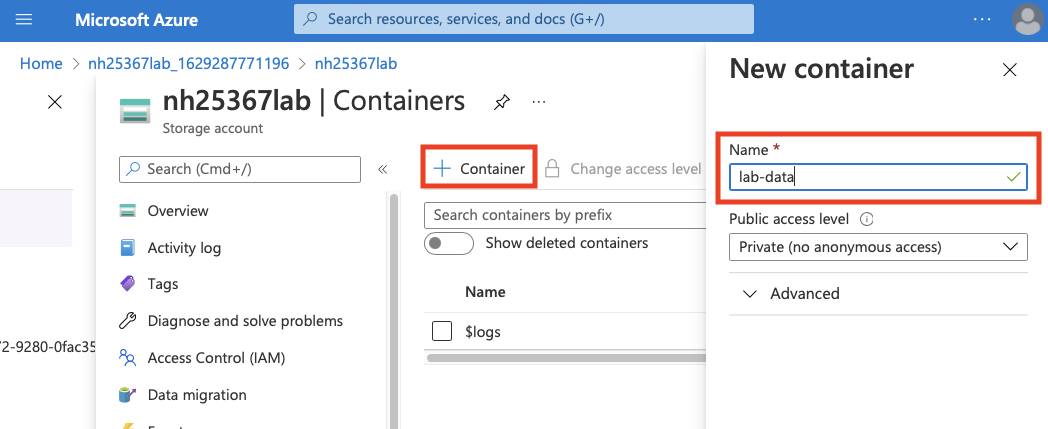Open the ellipsis menu beside the pin
1048x429 pixels.
click(x=539, y=102)
